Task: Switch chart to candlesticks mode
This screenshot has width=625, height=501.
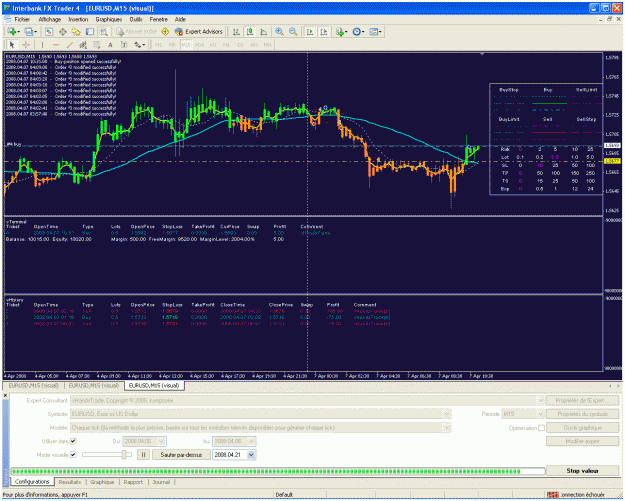Action: 250,32
